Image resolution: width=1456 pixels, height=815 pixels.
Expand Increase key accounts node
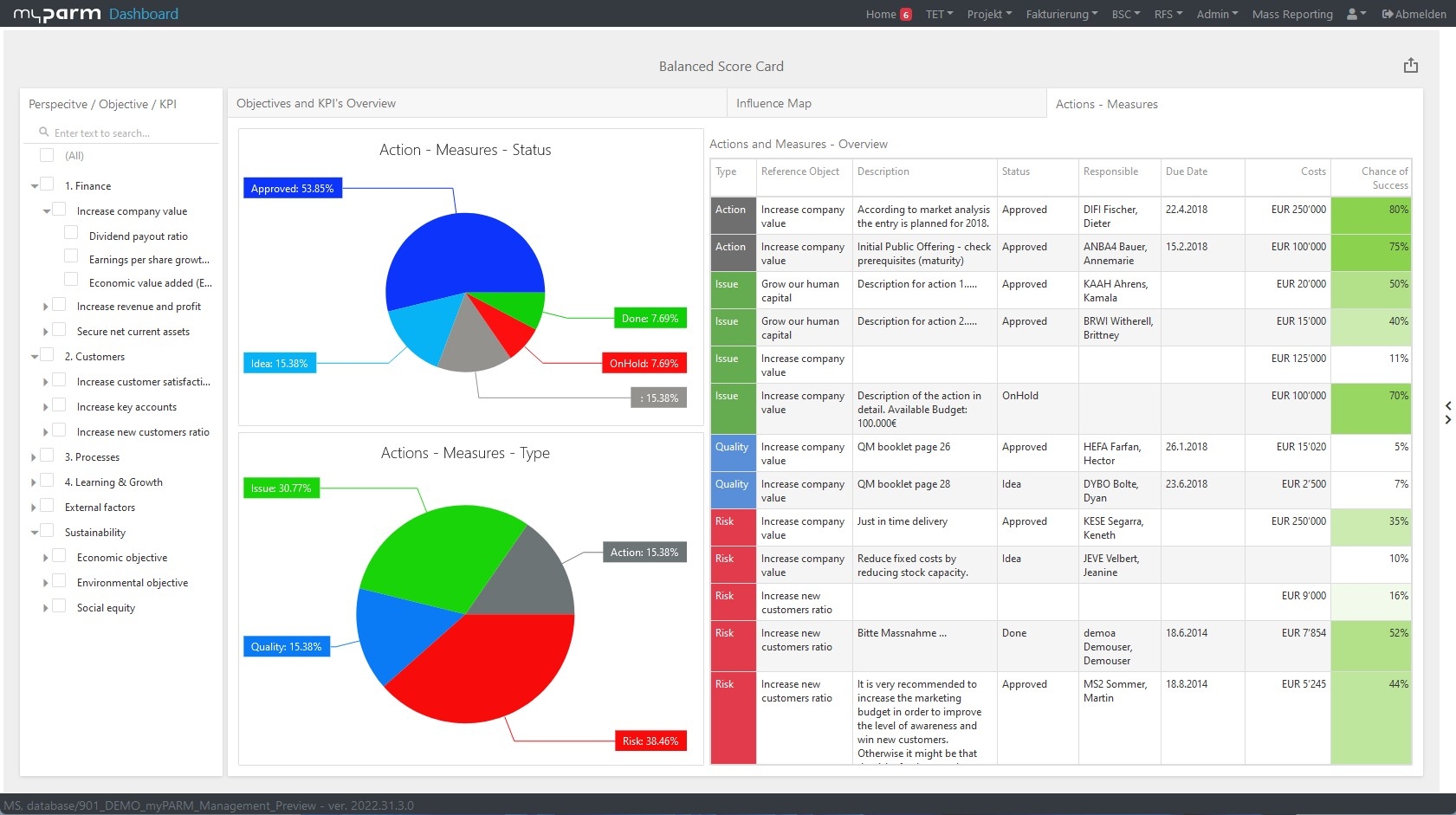click(46, 407)
